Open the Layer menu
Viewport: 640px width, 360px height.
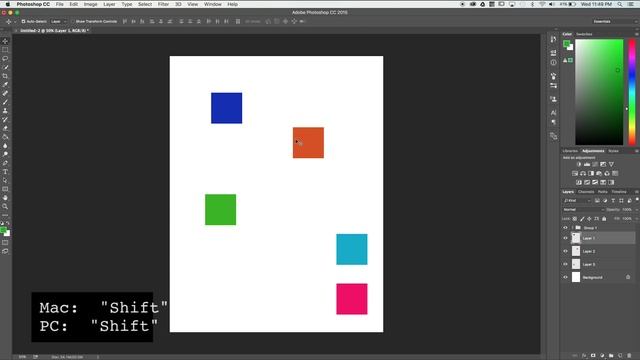click(x=109, y=4)
